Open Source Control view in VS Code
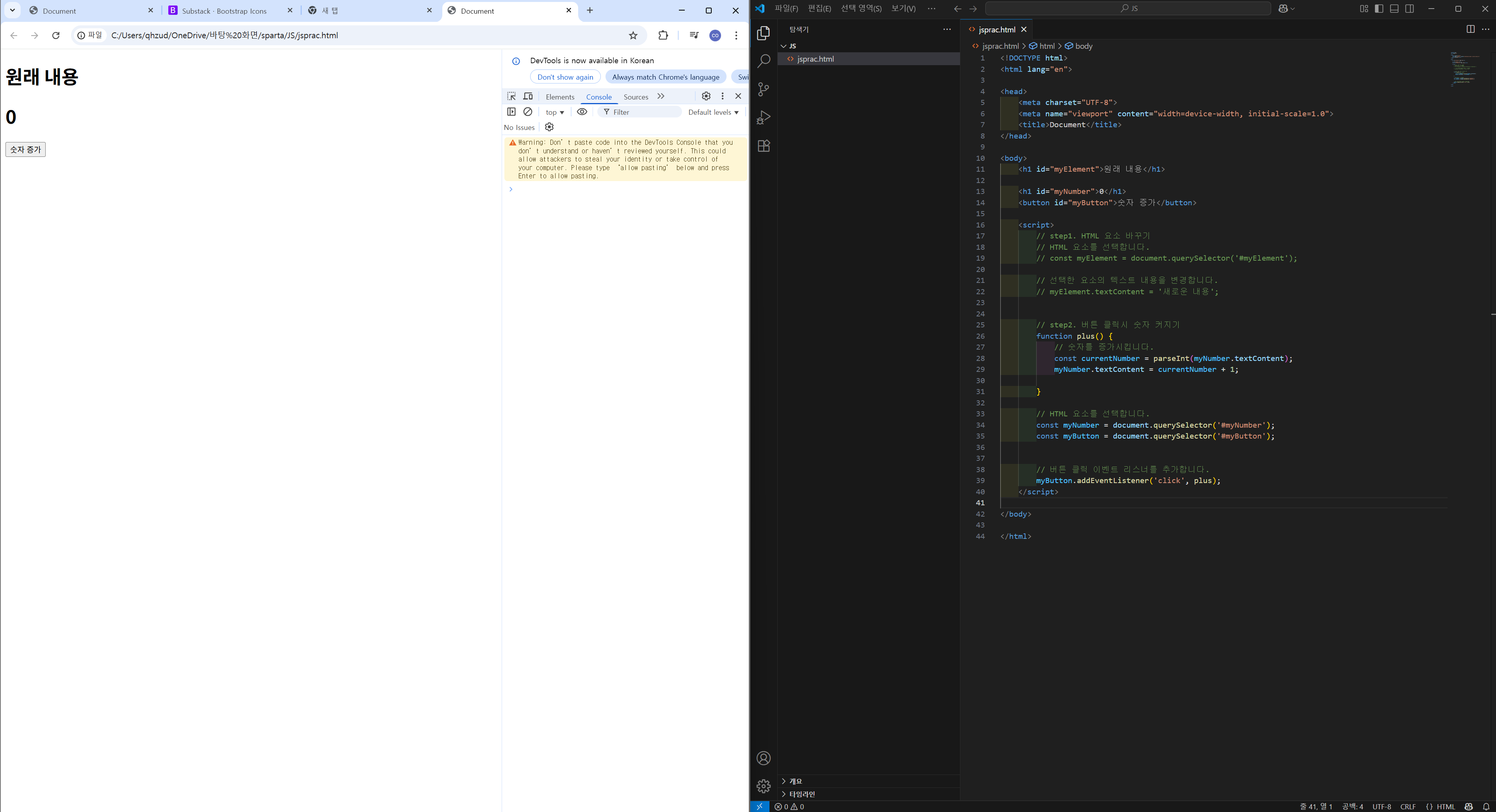Viewport: 1496px width, 812px height. click(x=764, y=89)
